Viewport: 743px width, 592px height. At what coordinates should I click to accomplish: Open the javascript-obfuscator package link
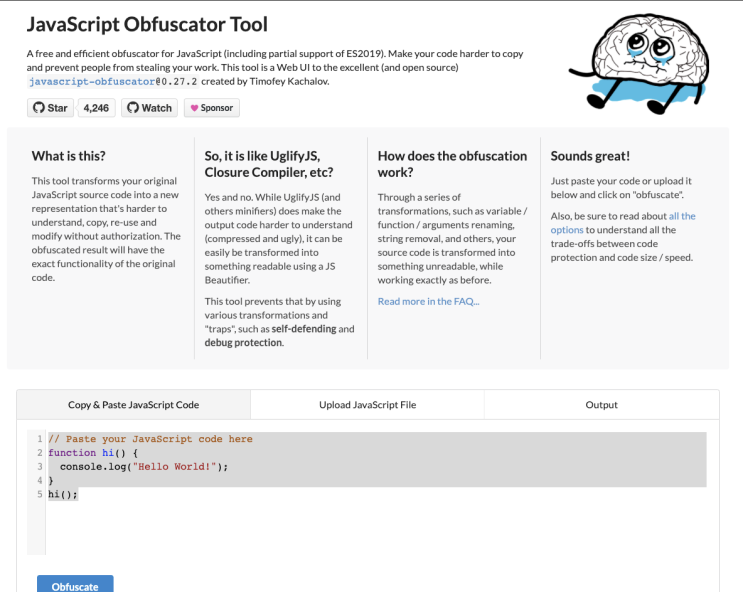pyautogui.click(x=91, y=82)
